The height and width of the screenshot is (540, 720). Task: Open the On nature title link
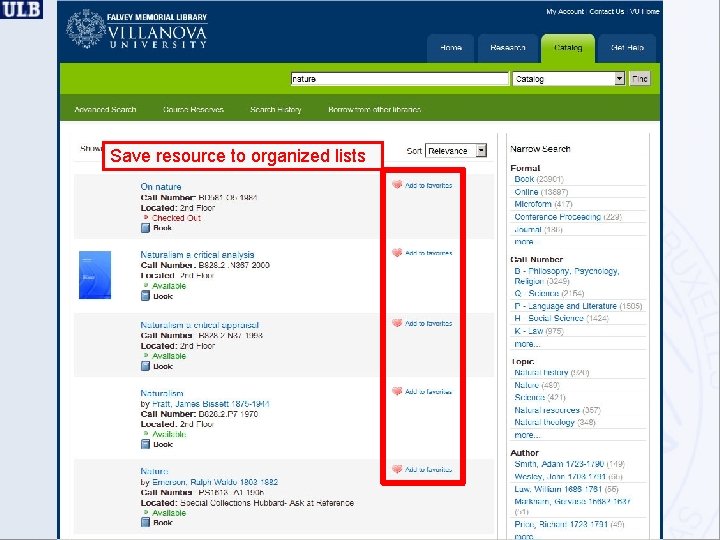click(x=161, y=186)
